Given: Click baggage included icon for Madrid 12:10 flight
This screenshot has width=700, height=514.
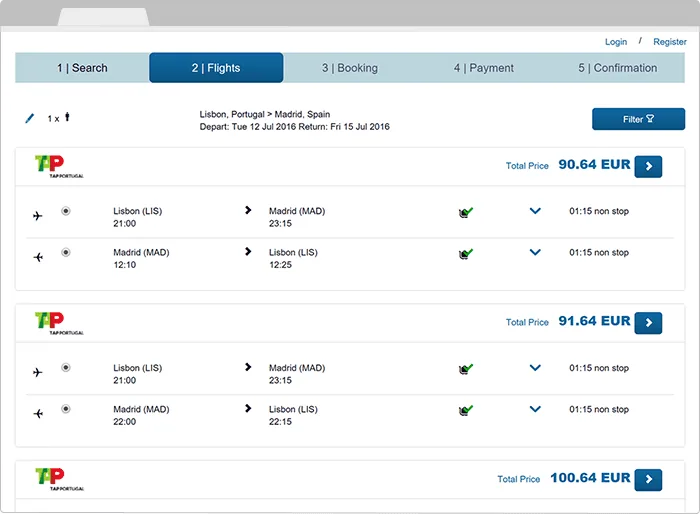Looking at the screenshot, I should point(466,254).
